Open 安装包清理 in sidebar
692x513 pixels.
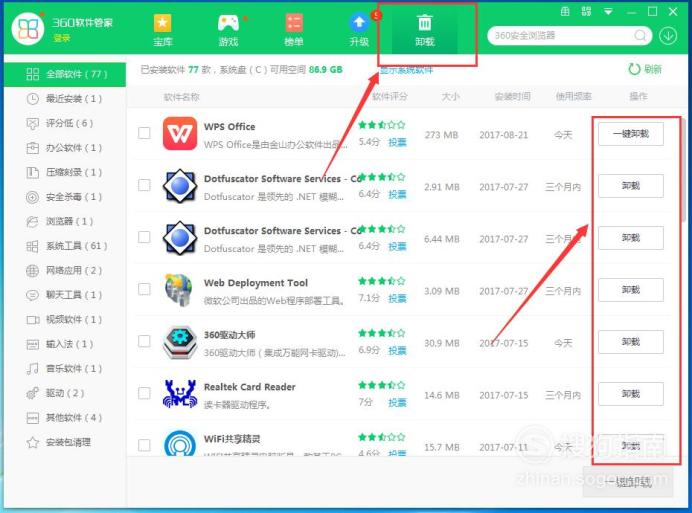tap(65, 442)
